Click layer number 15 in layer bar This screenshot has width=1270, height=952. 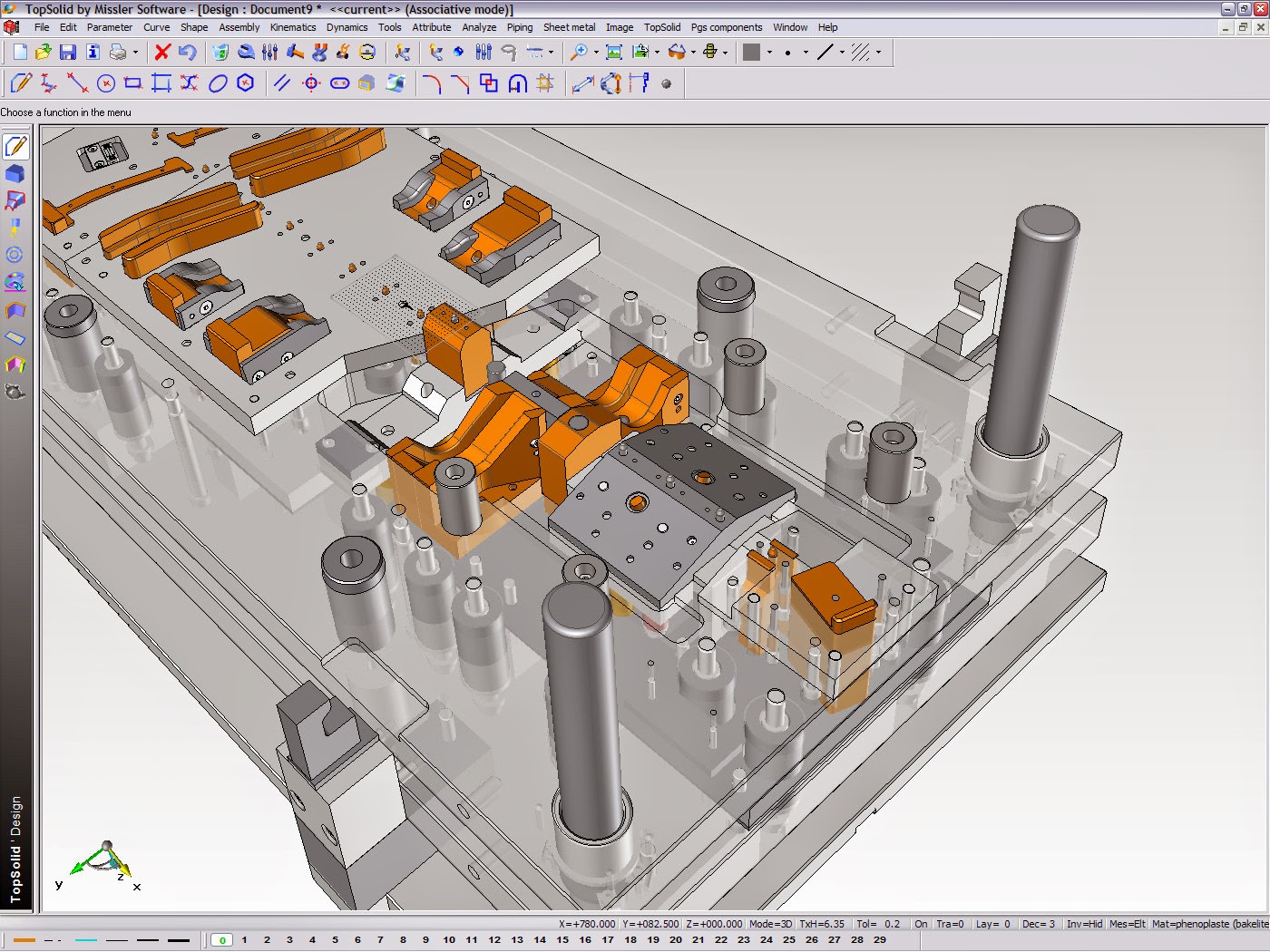click(562, 940)
